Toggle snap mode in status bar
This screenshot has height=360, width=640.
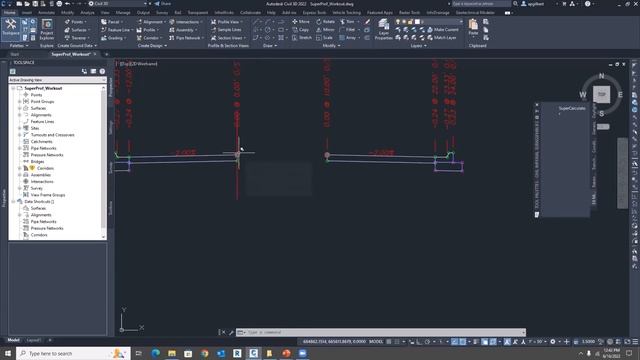tap(397, 342)
